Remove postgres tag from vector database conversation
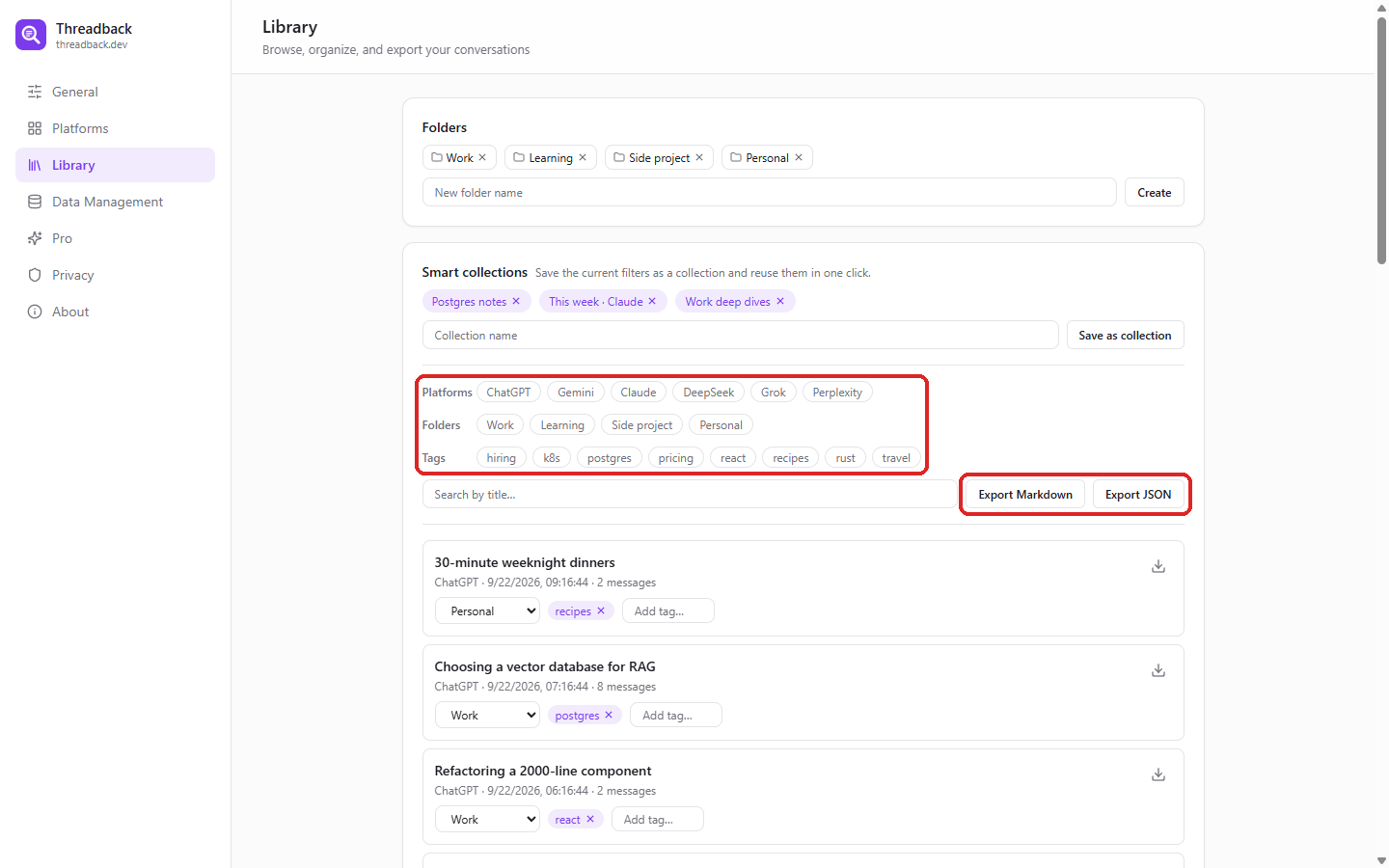The image size is (1389, 868). [609, 715]
